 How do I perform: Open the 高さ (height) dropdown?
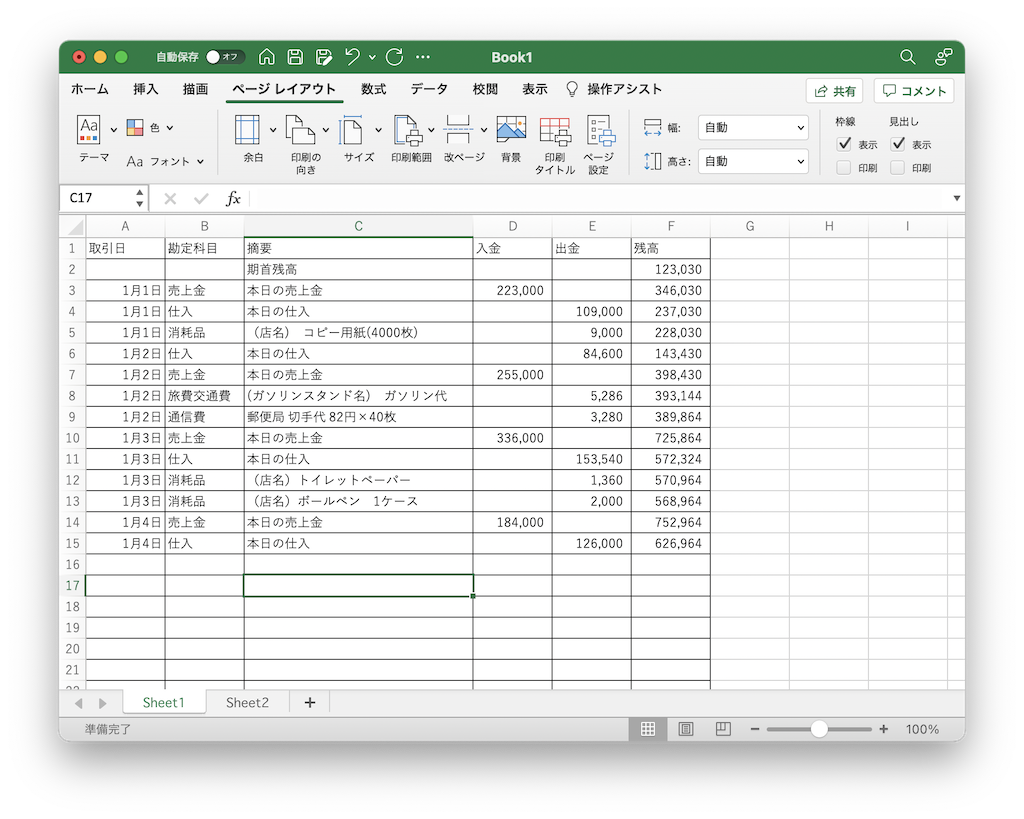tap(753, 161)
